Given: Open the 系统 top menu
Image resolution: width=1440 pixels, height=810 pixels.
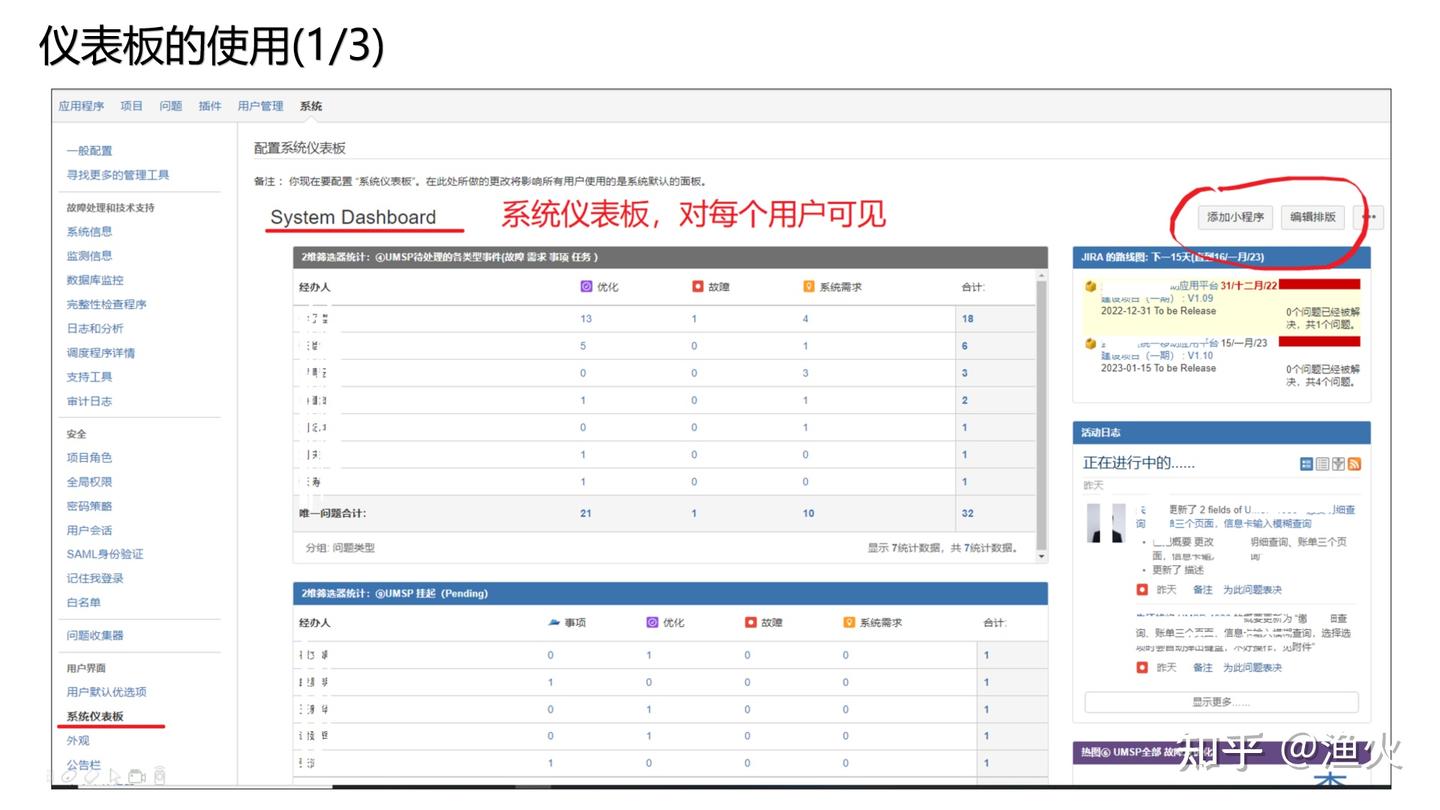Looking at the screenshot, I should pyautogui.click(x=311, y=106).
